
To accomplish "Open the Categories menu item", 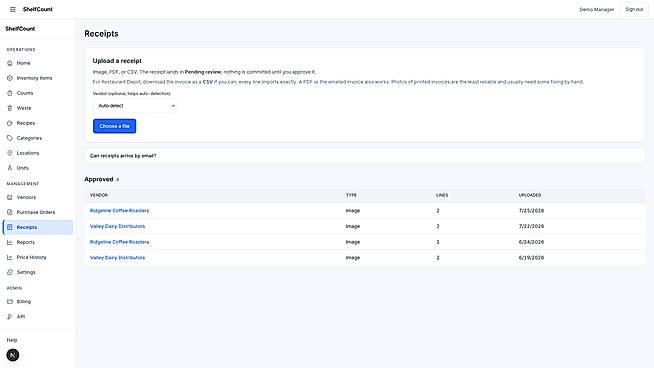I will click(38, 138).
